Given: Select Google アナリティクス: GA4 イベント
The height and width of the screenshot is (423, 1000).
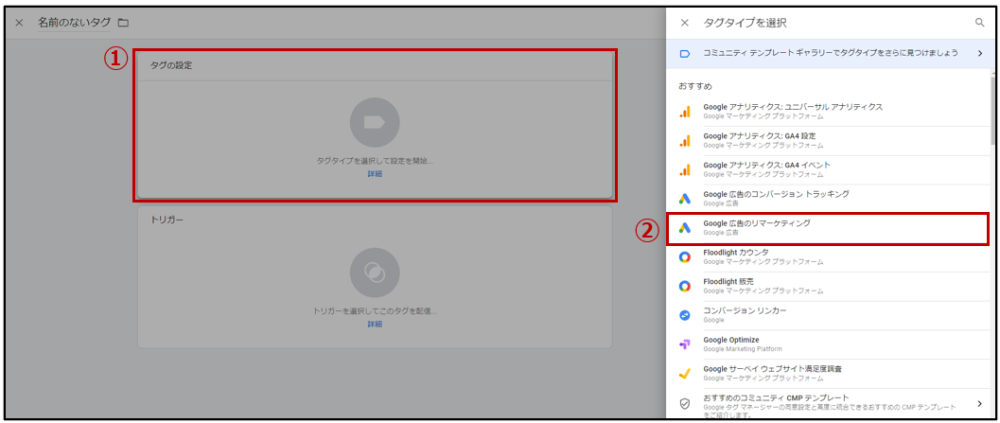Looking at the screenshot, I should [830, 169].
